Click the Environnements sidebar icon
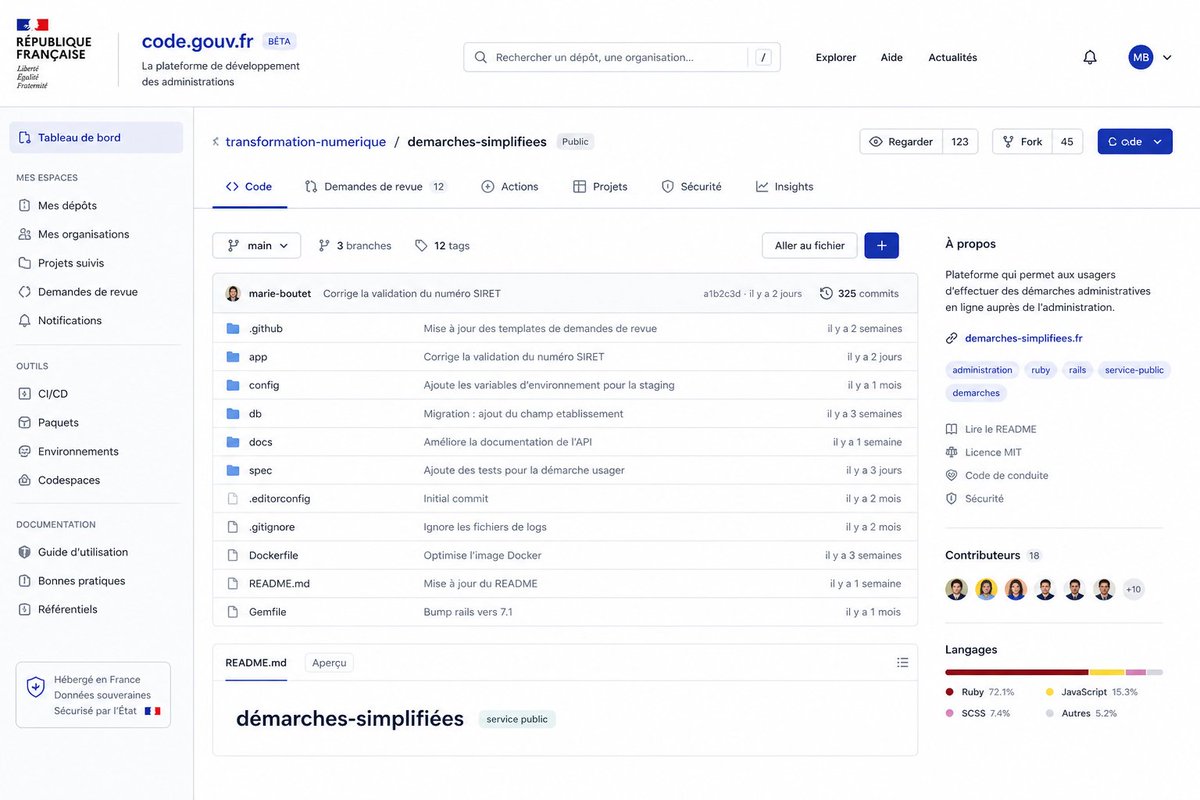Viewport: 1200px width, 800px height. click(25, 451)
